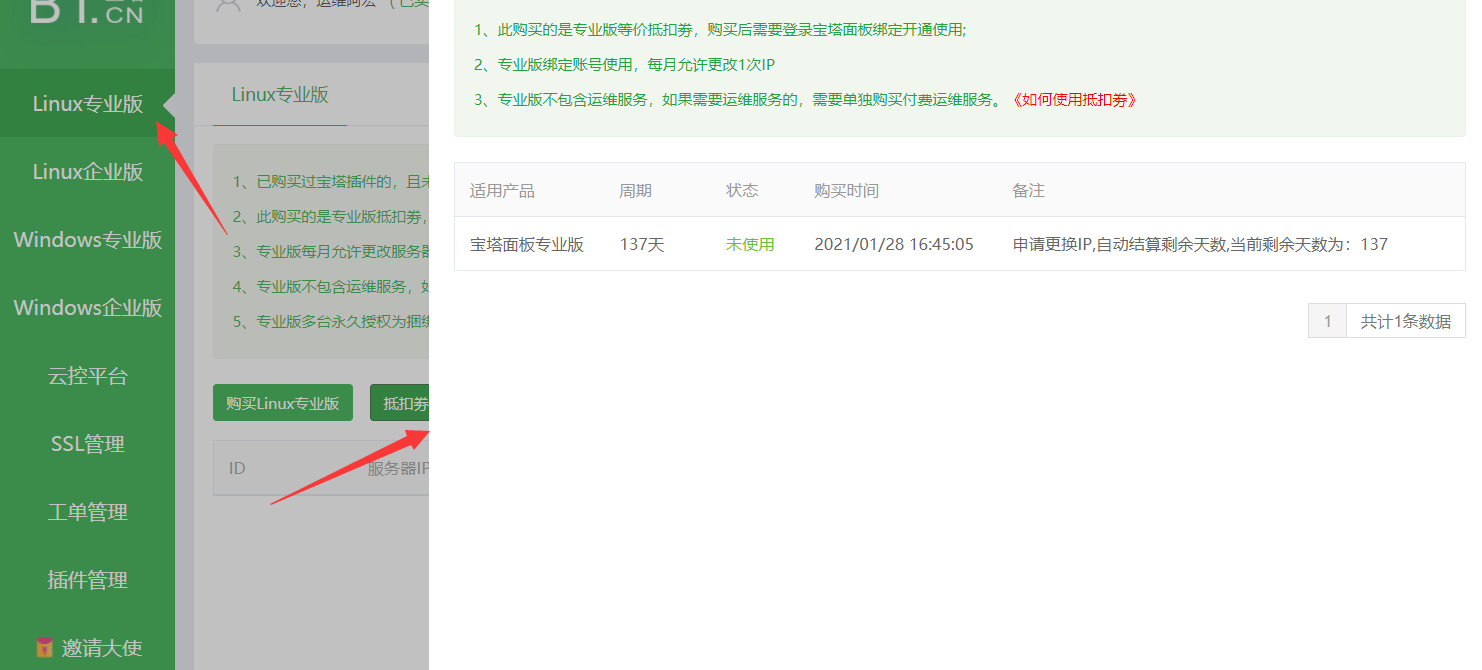Image resolution: width=1482 pixels, height=670 pixels.
Task: Click the 抵扣券 button
Action: [400, 403]
